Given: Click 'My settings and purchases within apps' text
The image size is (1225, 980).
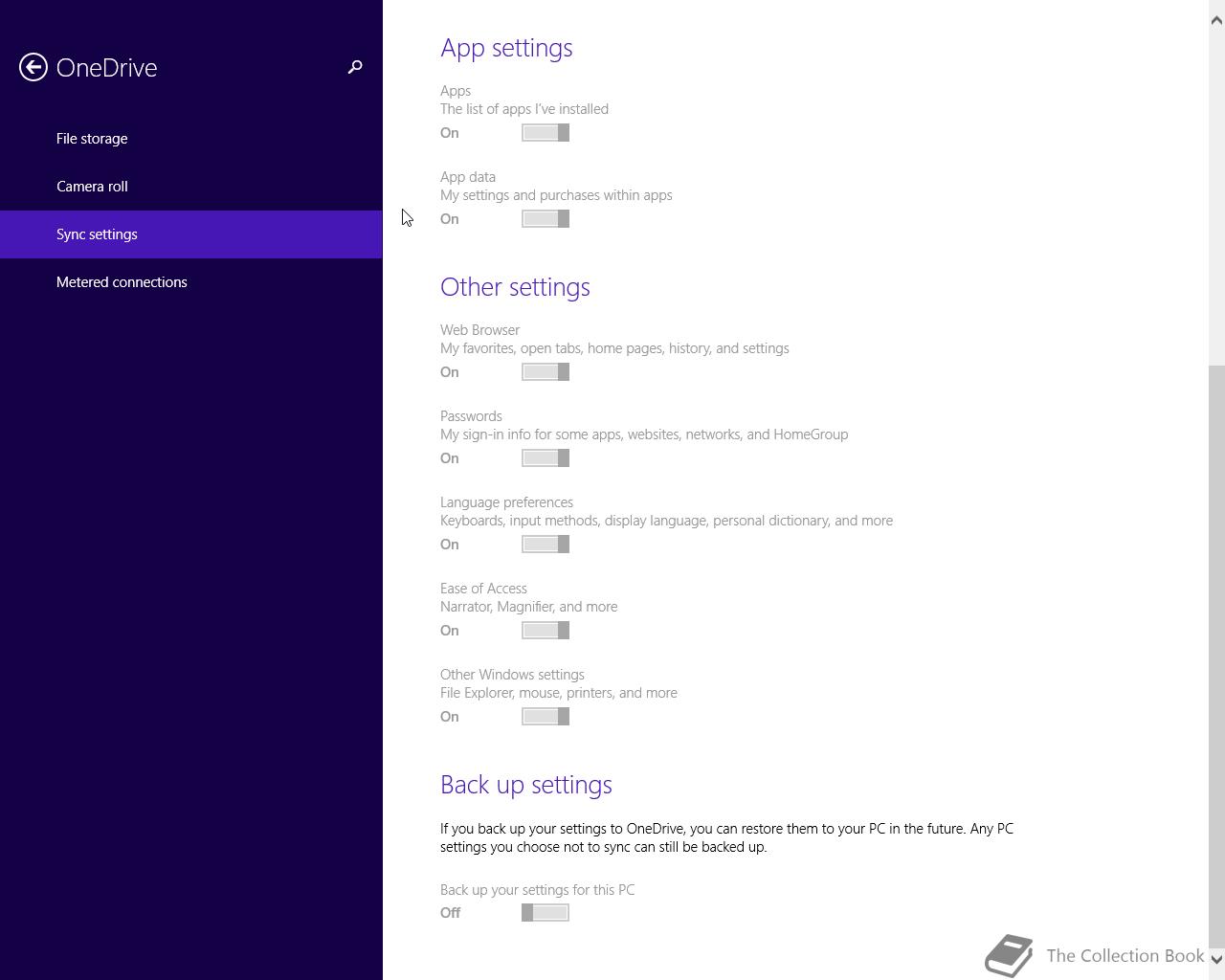Looking at the screenshot, I should (556, 195).
